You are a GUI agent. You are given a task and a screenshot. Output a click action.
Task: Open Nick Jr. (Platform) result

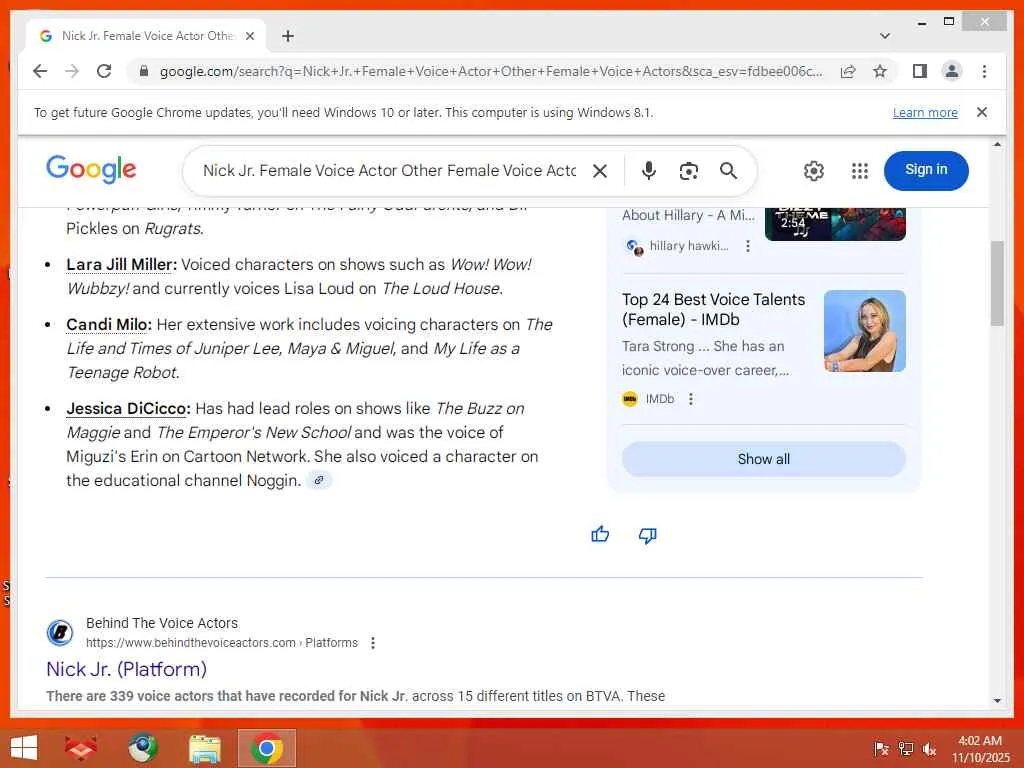(127, 669)
